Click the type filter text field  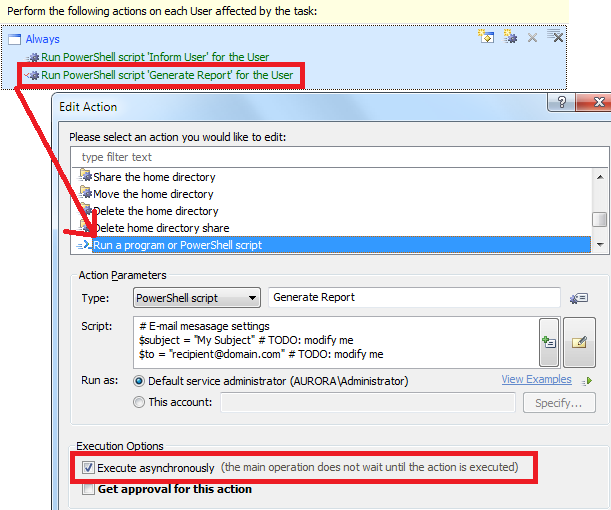(x=340, y=157)
